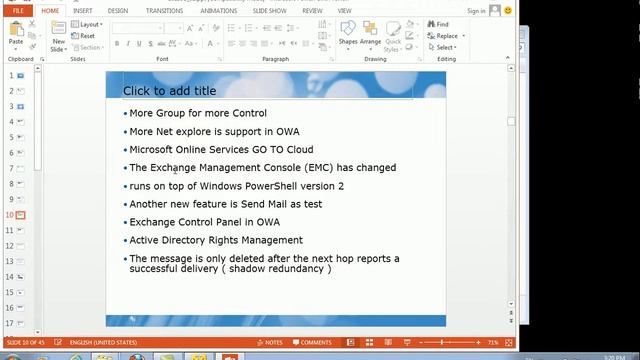Click the Format Painter brush icon
Viewport: 640px width, 360px height.
(32, 47)
